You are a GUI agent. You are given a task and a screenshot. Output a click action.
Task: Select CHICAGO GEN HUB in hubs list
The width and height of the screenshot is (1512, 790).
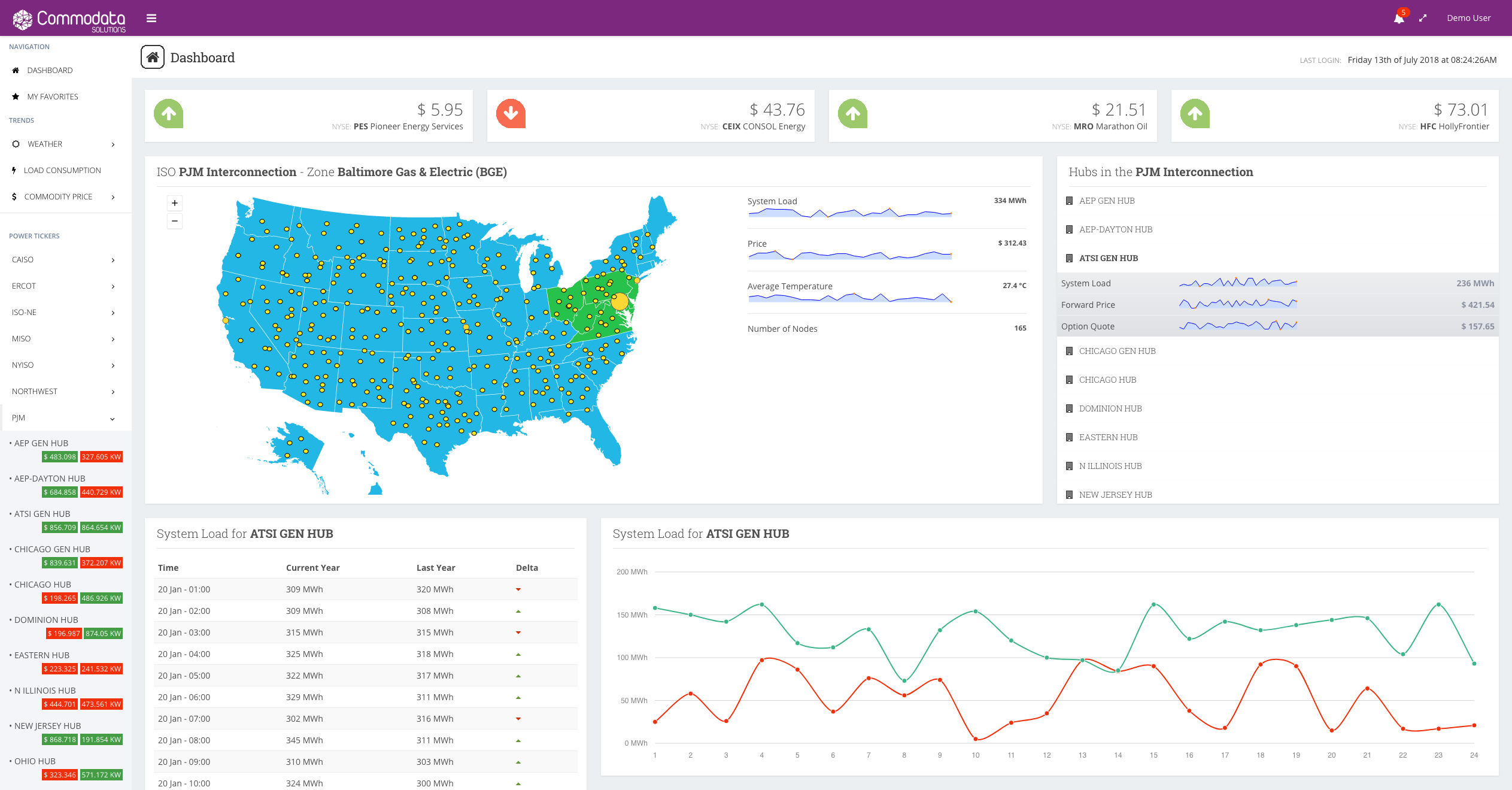tap(1117, 351)
